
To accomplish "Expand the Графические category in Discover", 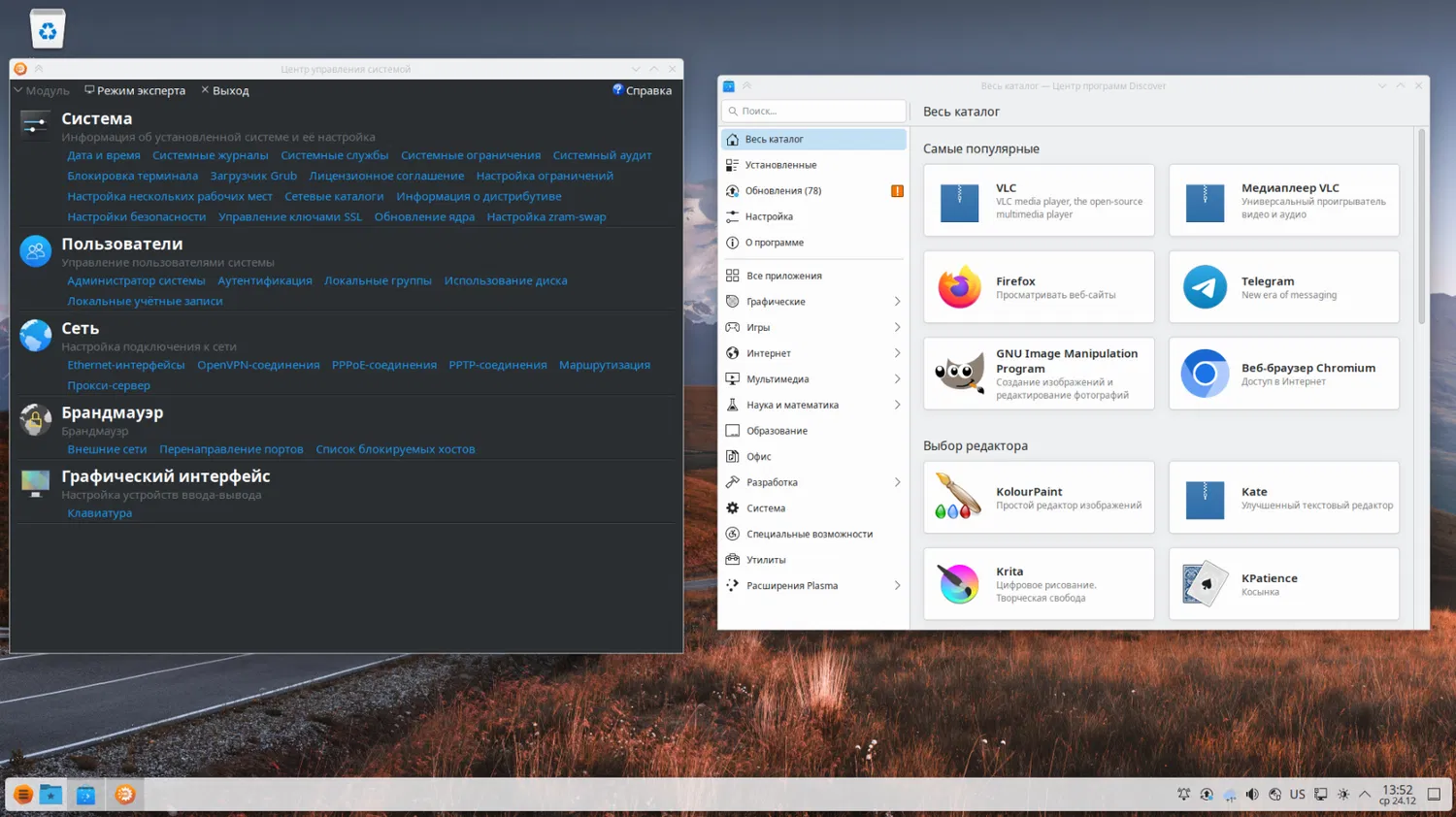I will point(897,302).
